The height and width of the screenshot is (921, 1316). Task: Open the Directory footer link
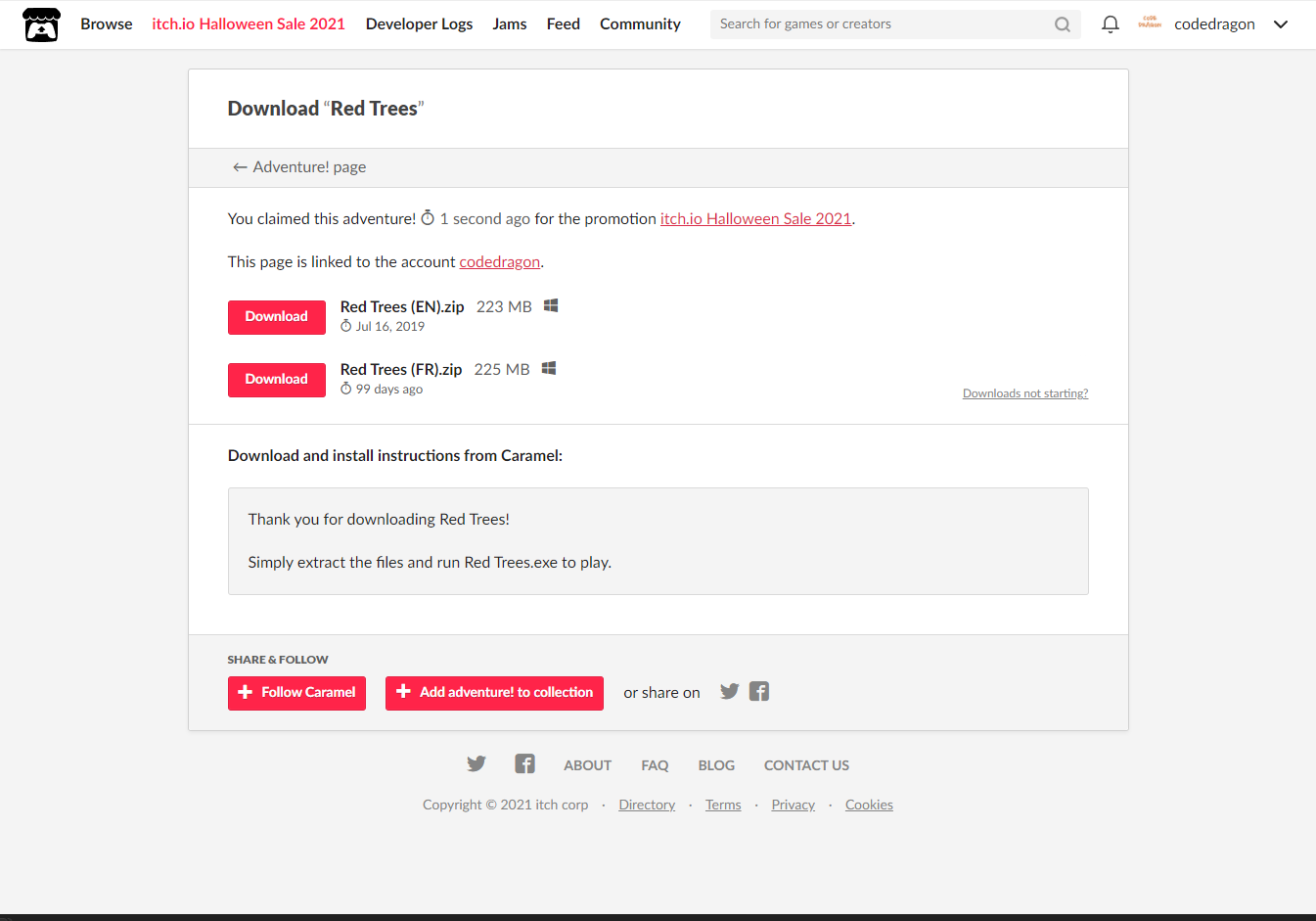pos(647,805)
